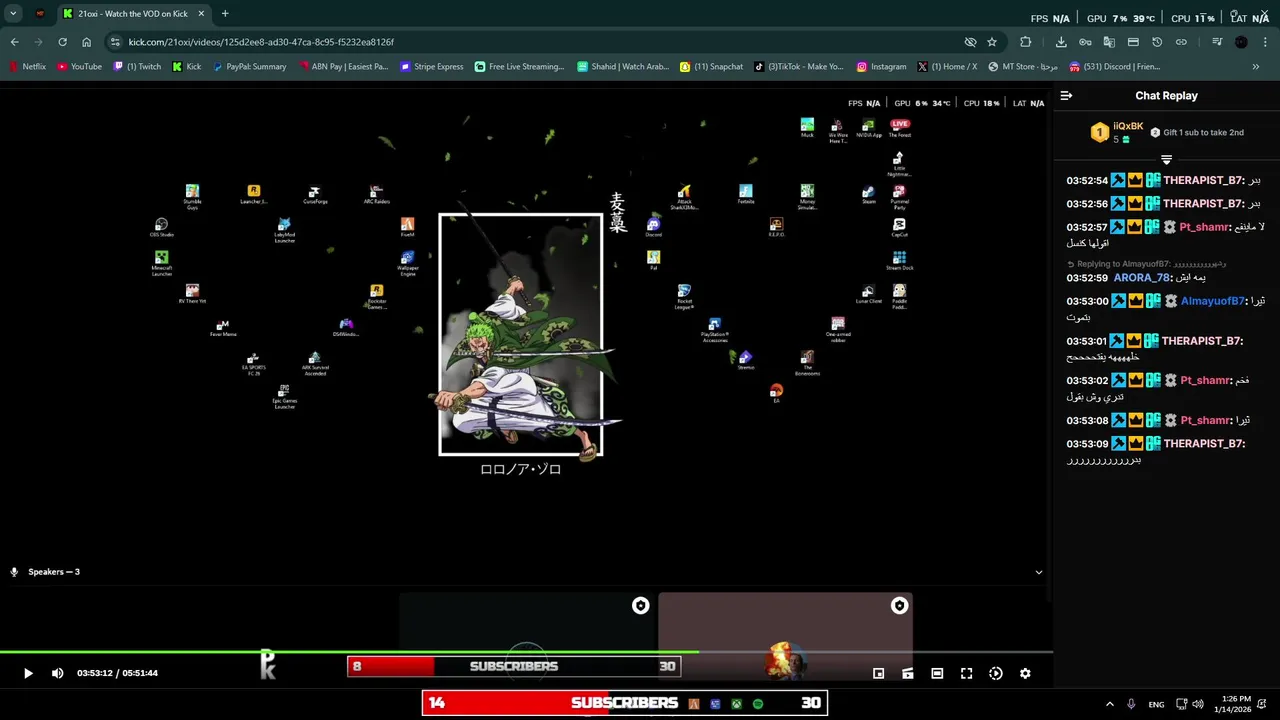
Task: Open the Stripe Express bookmark
Action: click(432, 67)
